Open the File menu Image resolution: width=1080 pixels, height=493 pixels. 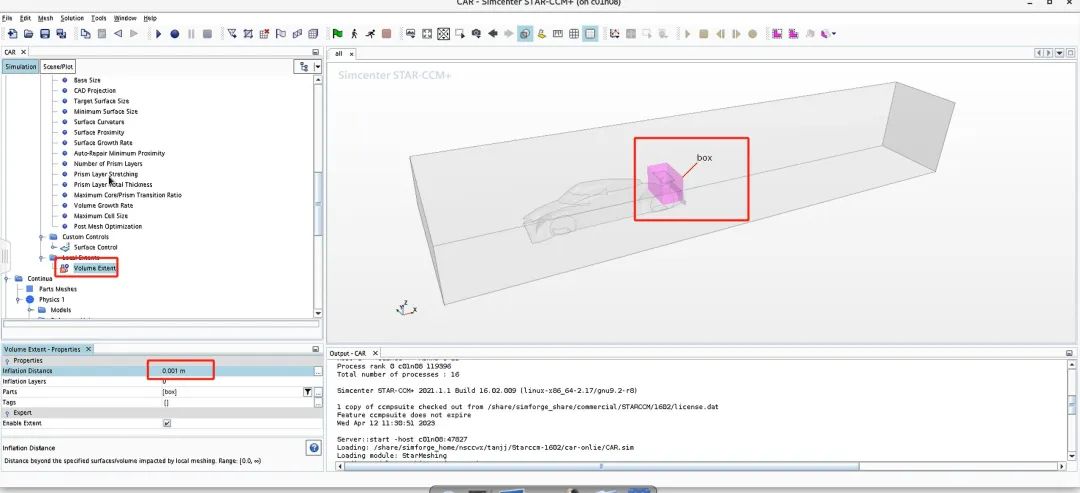click(x=8, y=18)
